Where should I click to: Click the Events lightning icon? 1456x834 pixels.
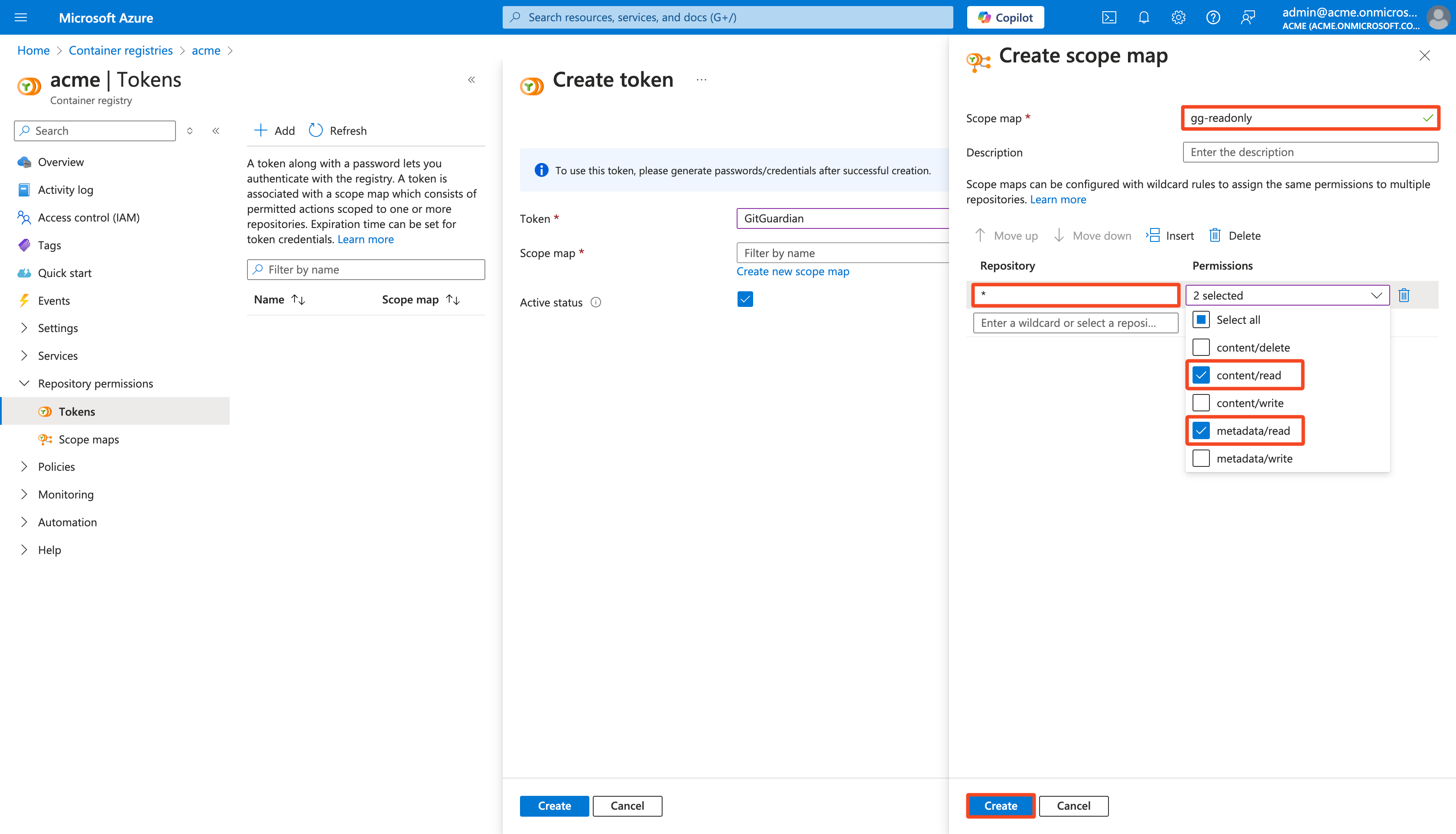pyautogui.click(x=24, y=301)
